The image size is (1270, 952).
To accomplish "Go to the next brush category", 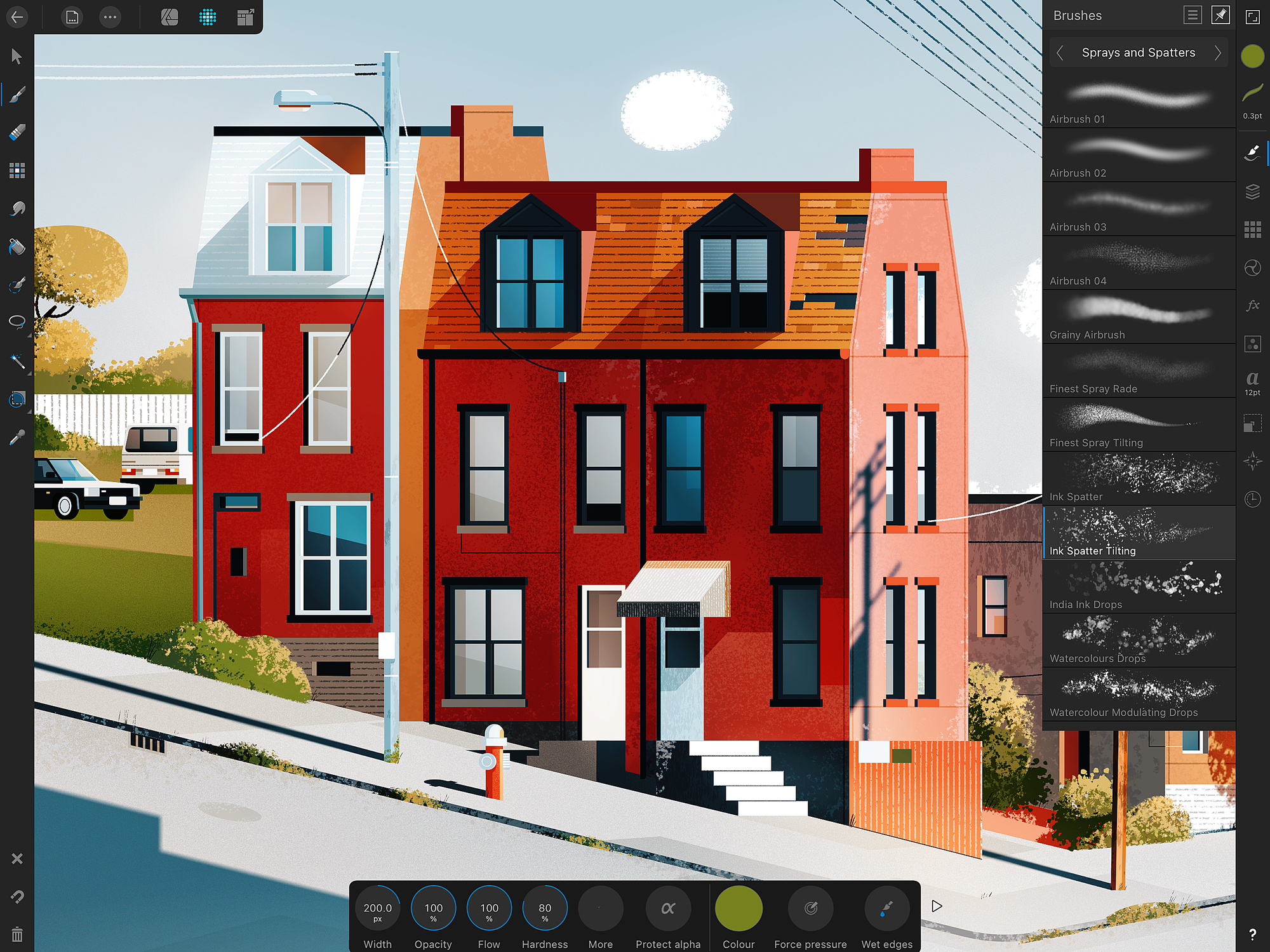I will click(x=1217, y=53).
